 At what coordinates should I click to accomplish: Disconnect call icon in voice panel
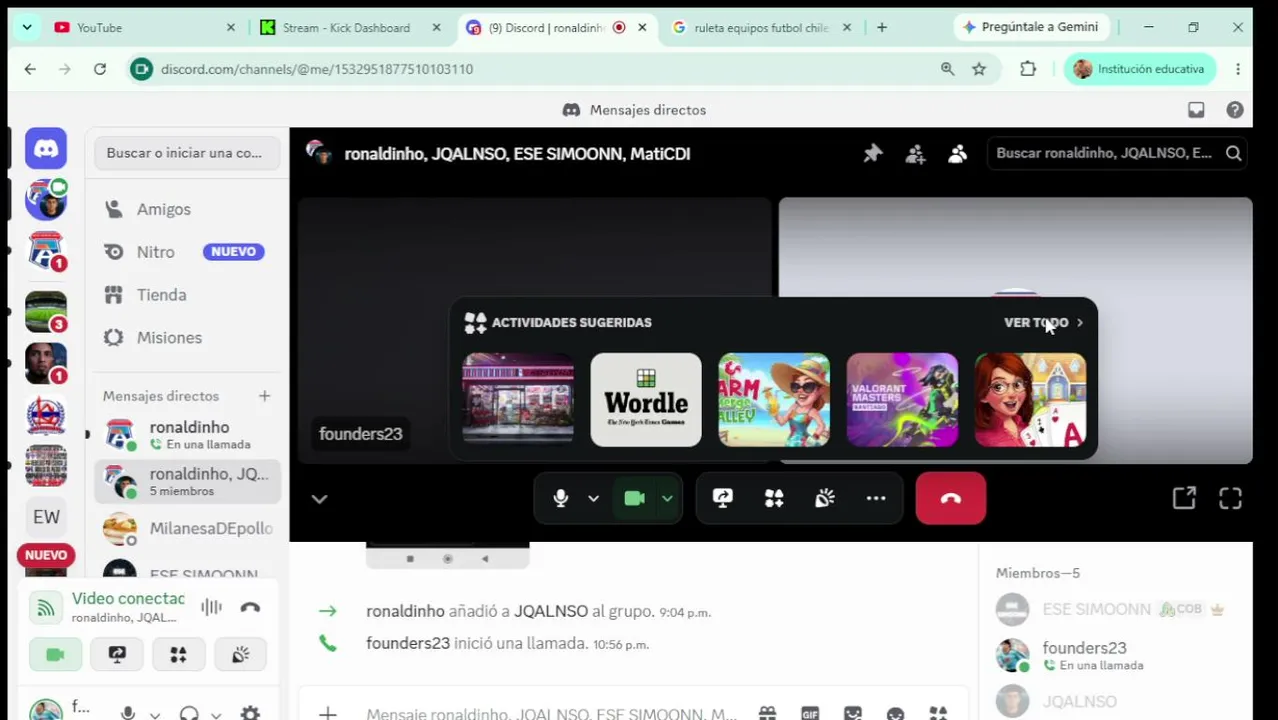(x=250, y=607)
